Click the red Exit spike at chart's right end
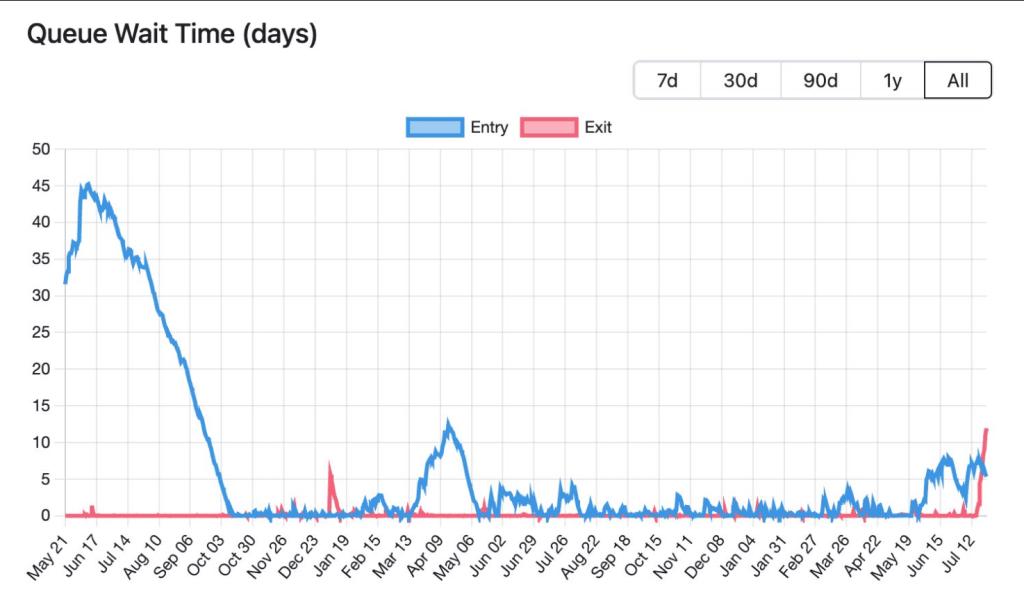The image size is (1024, 594). tap(985, 432)
